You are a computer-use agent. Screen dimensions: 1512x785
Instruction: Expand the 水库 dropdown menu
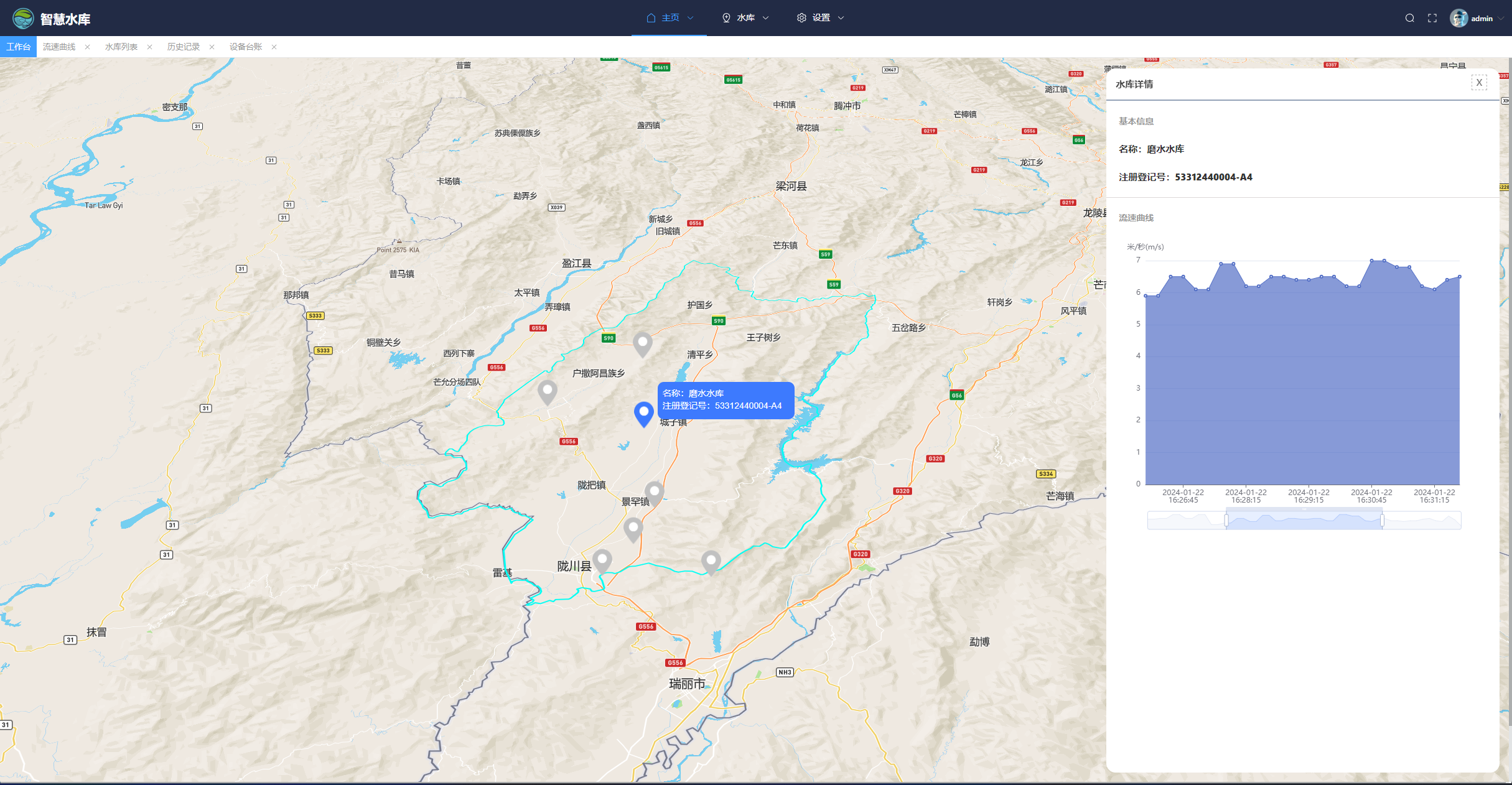pos(745,18)
